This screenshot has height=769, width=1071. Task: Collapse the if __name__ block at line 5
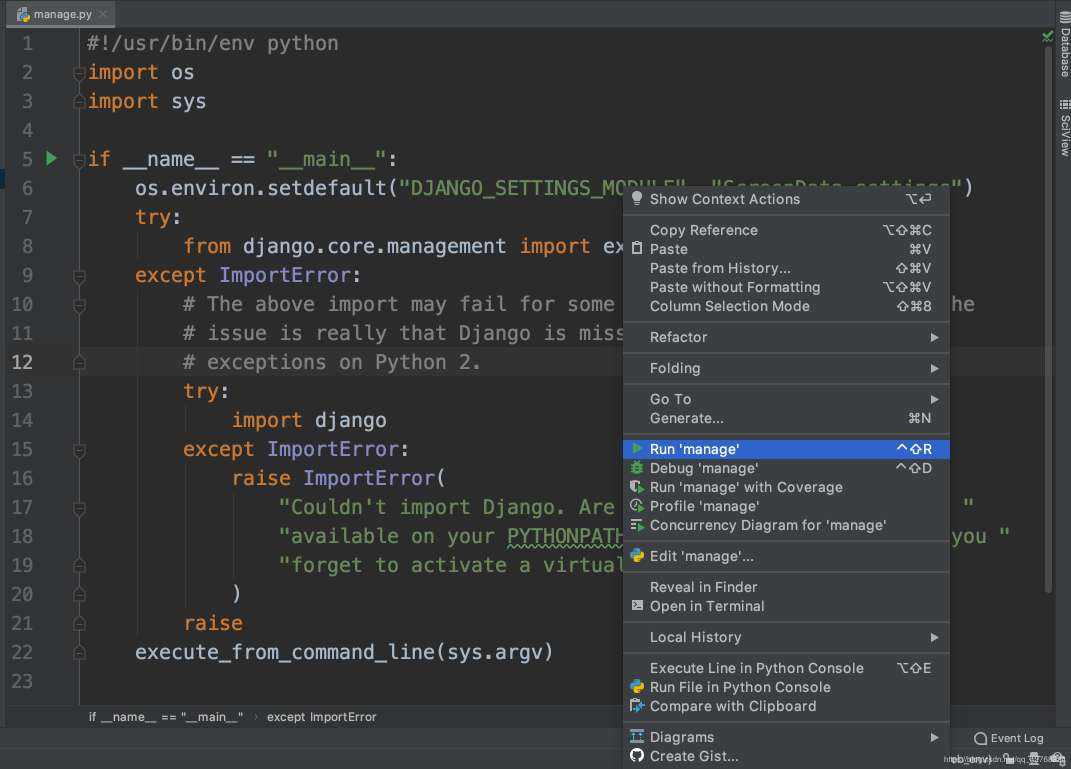[79, 160]
